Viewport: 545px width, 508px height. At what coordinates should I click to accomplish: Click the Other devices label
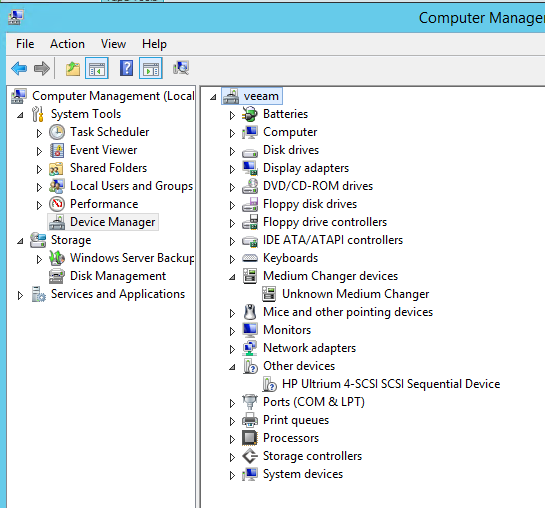tap(299, 366)
